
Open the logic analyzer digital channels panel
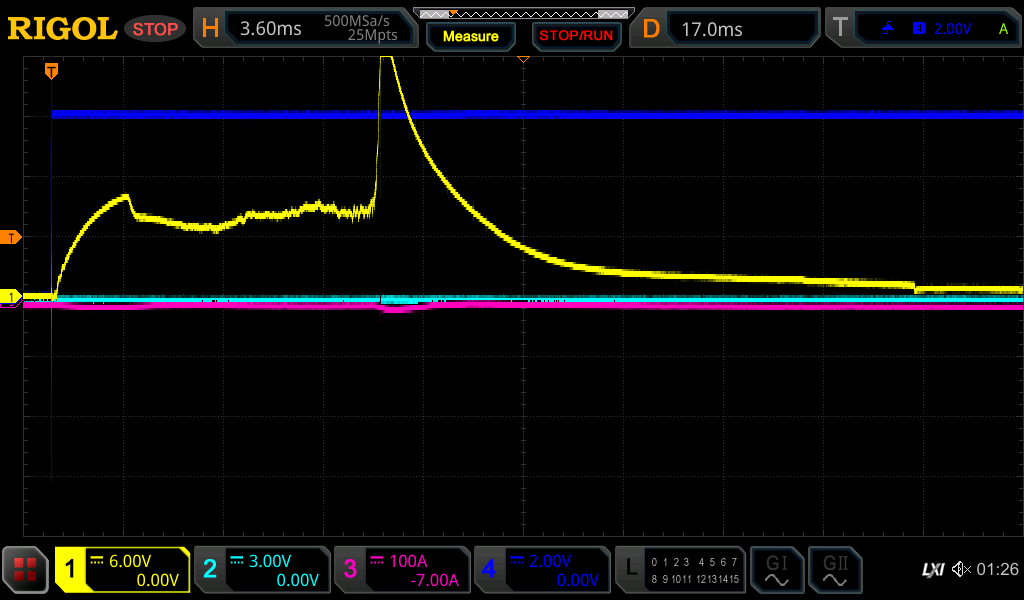pyautogui.click(x=681, y=570)
